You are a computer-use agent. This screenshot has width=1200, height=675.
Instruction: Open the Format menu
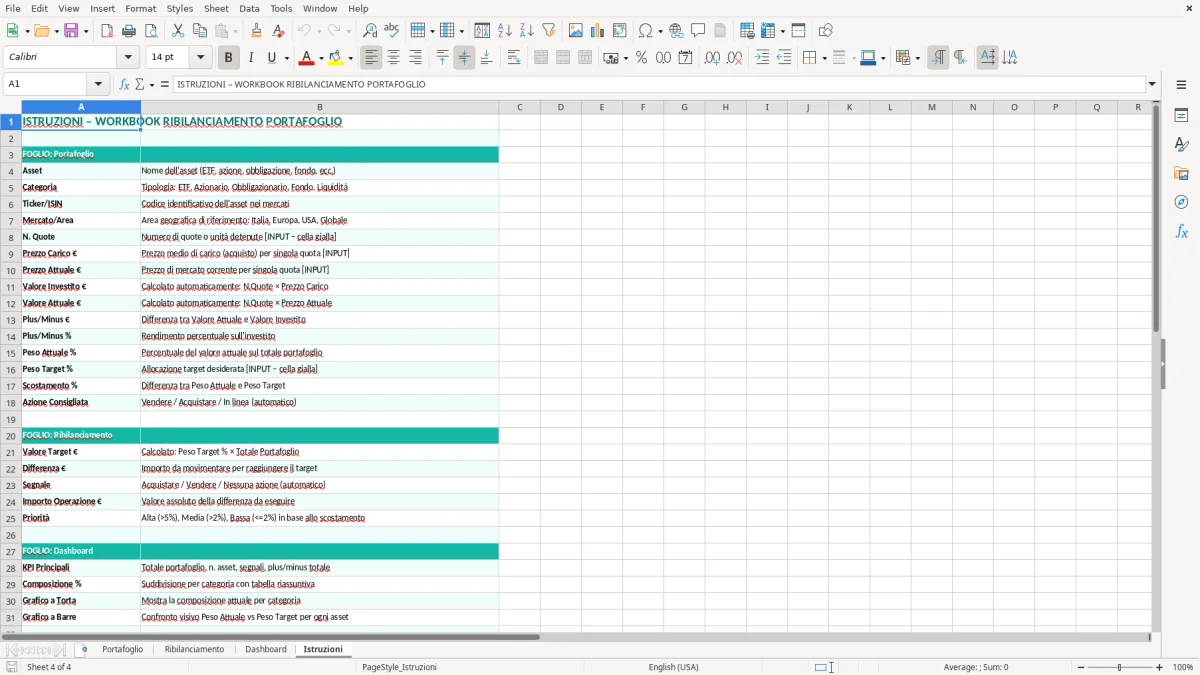click(x=141, y=8)
